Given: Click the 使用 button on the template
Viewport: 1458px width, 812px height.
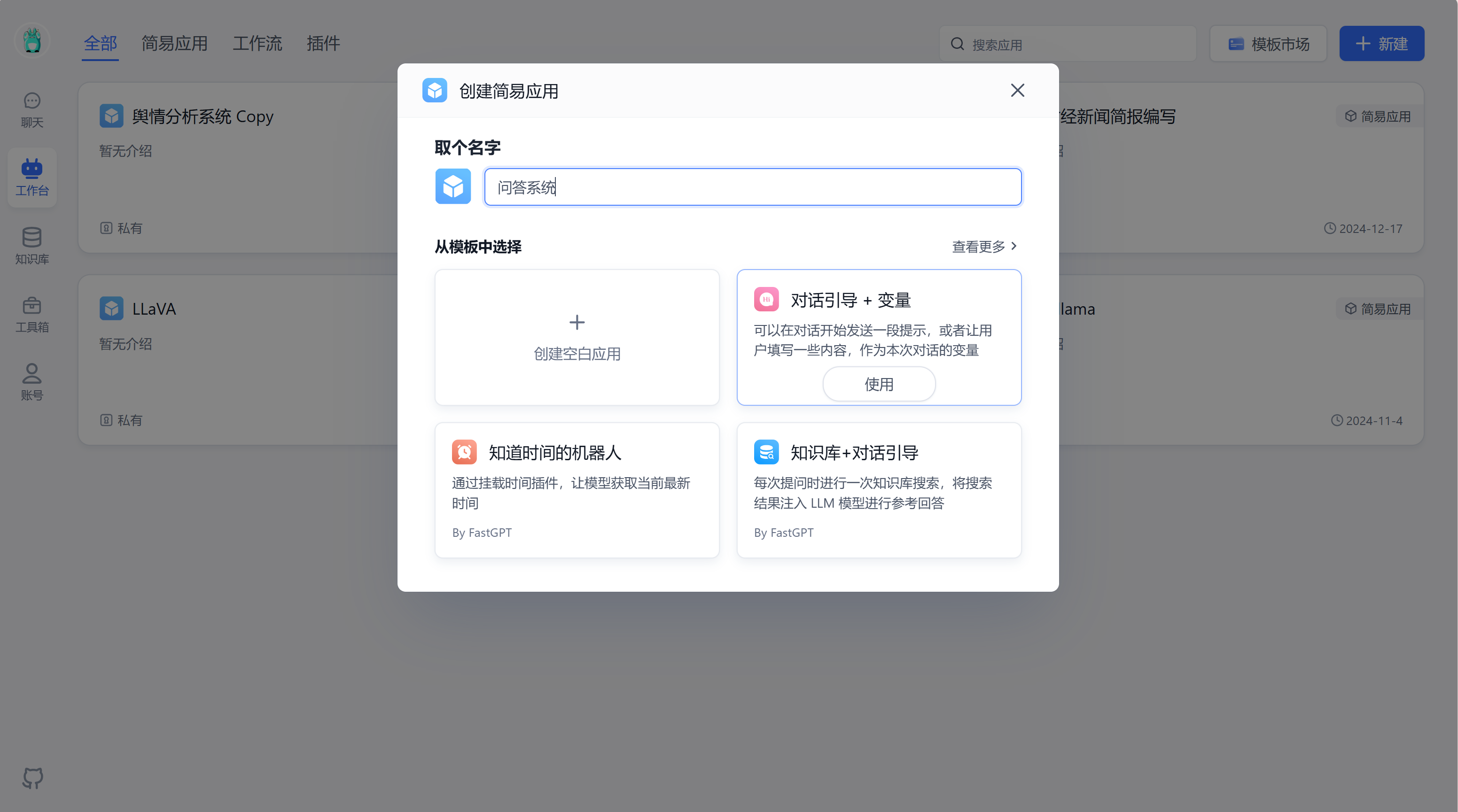Looking at the screenshot, I should (879, 384).
